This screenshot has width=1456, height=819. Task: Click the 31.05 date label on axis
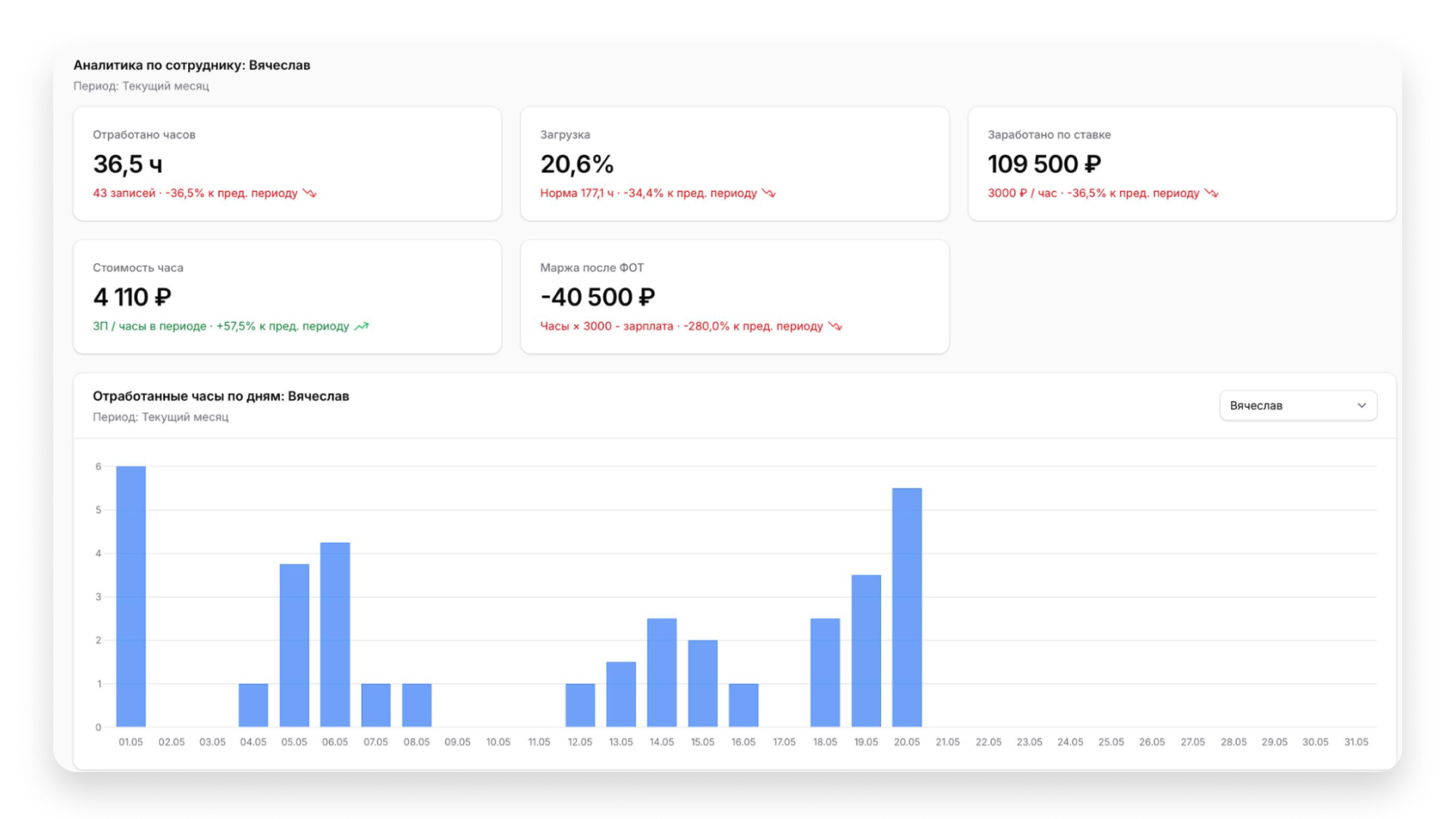[1356, 742]
